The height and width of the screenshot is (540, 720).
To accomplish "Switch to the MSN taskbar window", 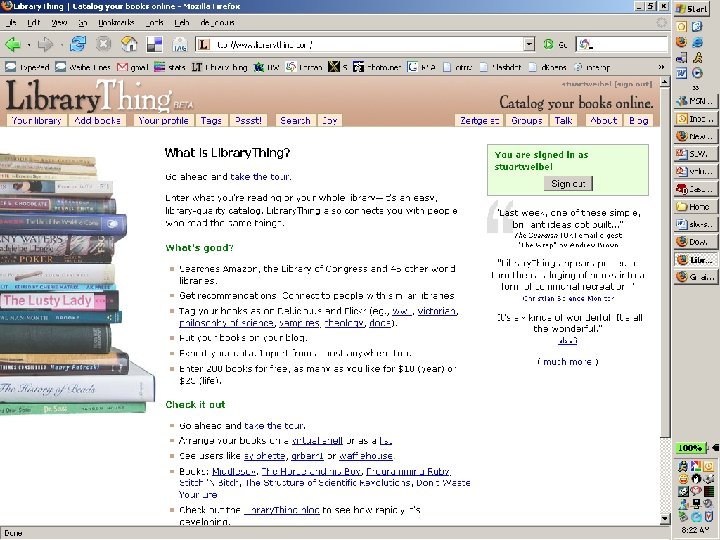I will pos(695,101).
